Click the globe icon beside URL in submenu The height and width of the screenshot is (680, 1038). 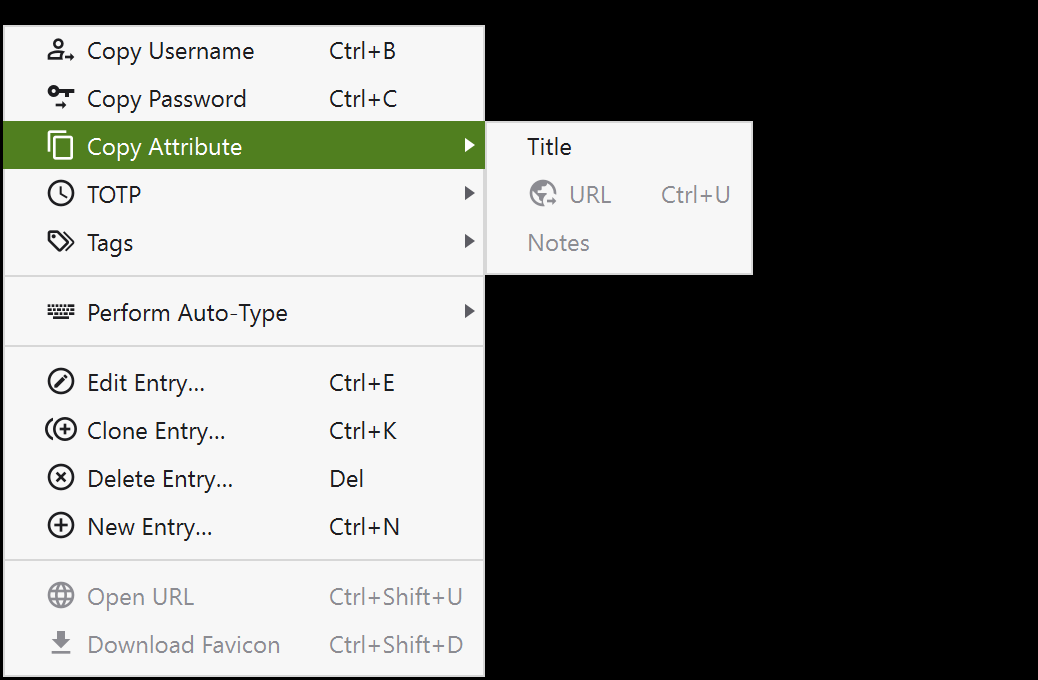541,194
